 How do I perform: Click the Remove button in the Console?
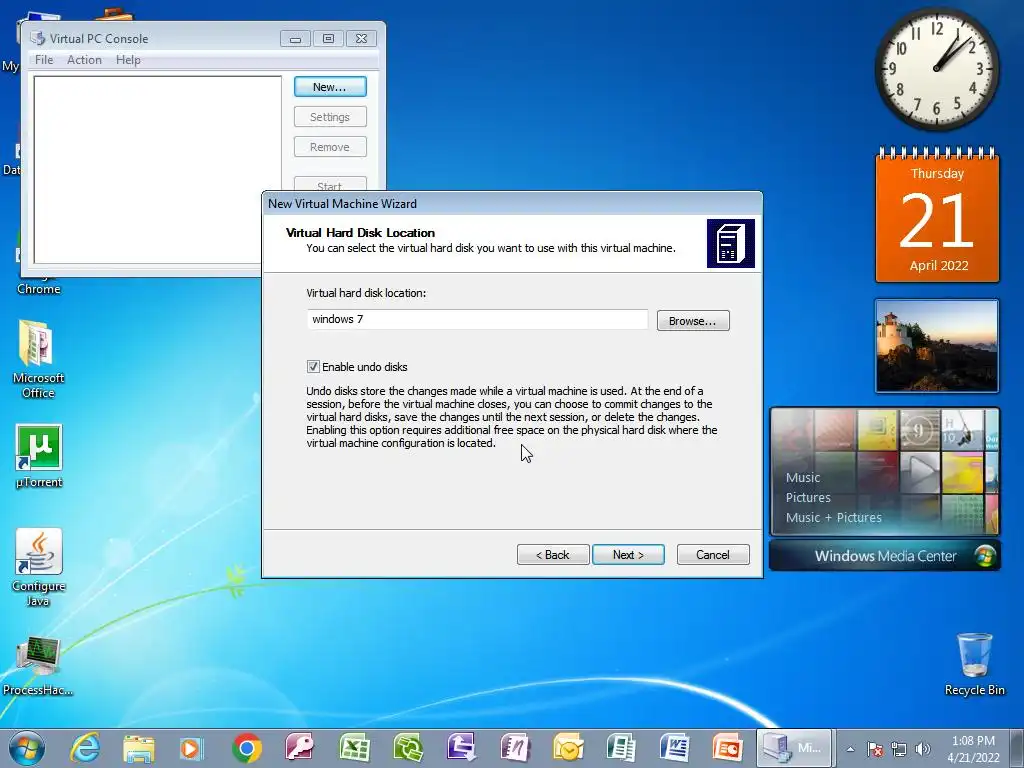(x=330, y=147)
